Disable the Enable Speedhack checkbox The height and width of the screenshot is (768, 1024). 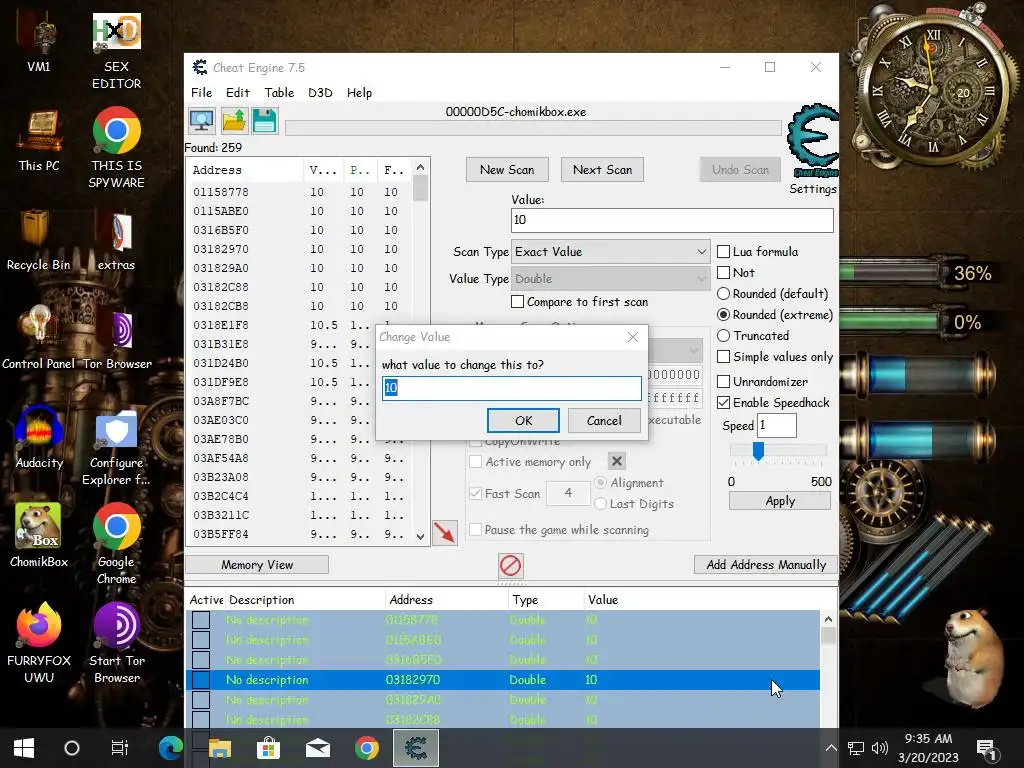[724, 402]
